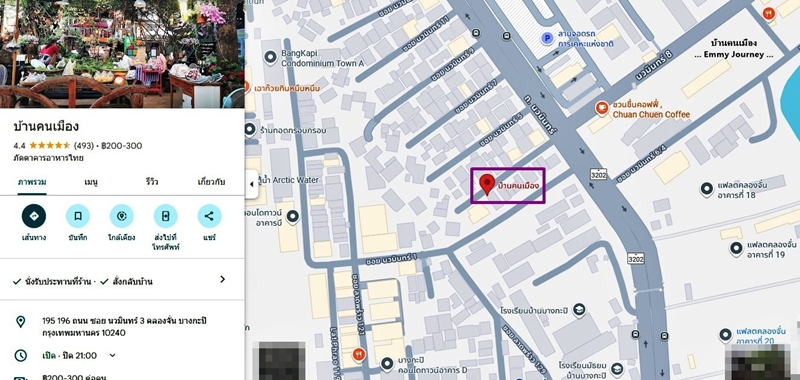This screenshot has height=380, width=800.
Task: Click โรงเรียนบ้านบางกะปิ school marker
Action: [x=579, y=310]
